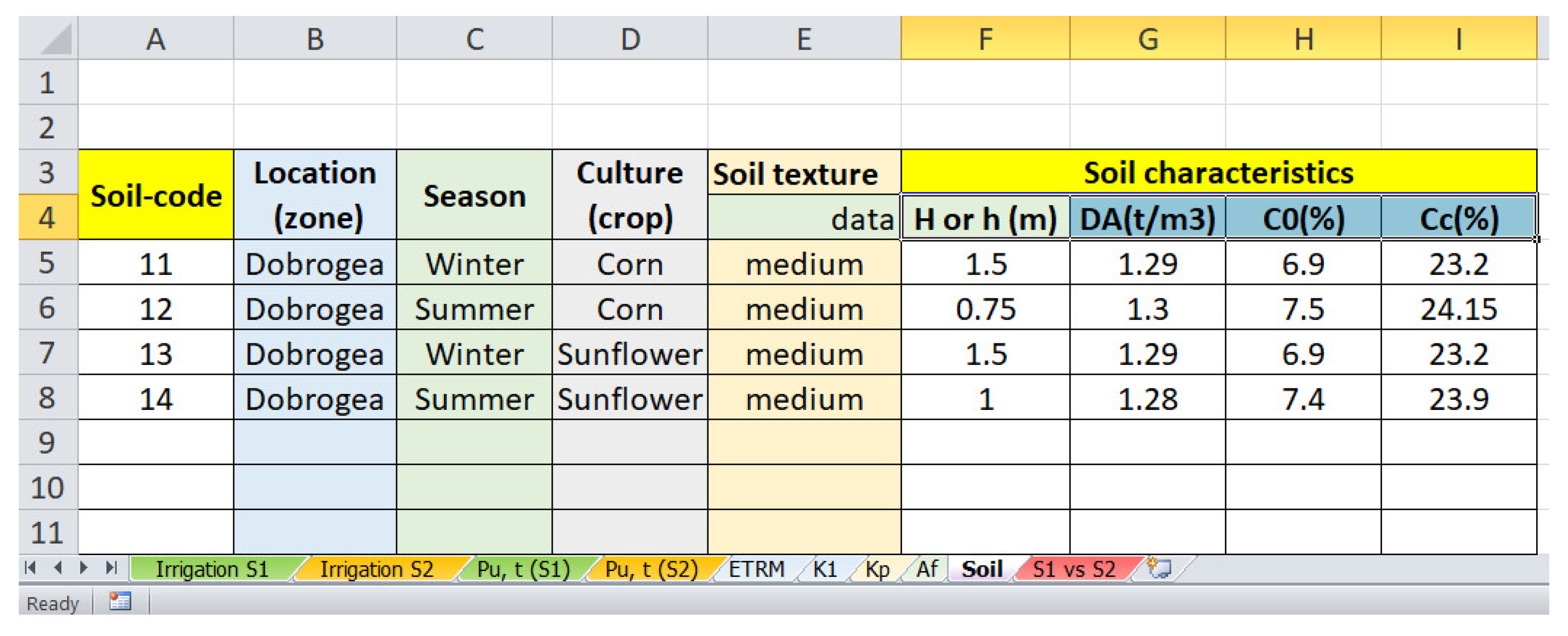Switch to the ETRM sheet tab

click(x=756, y=569)
